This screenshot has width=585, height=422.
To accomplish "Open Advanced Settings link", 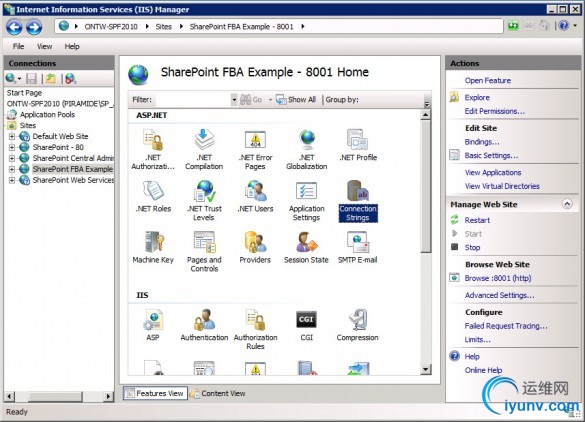I will 500,295.
